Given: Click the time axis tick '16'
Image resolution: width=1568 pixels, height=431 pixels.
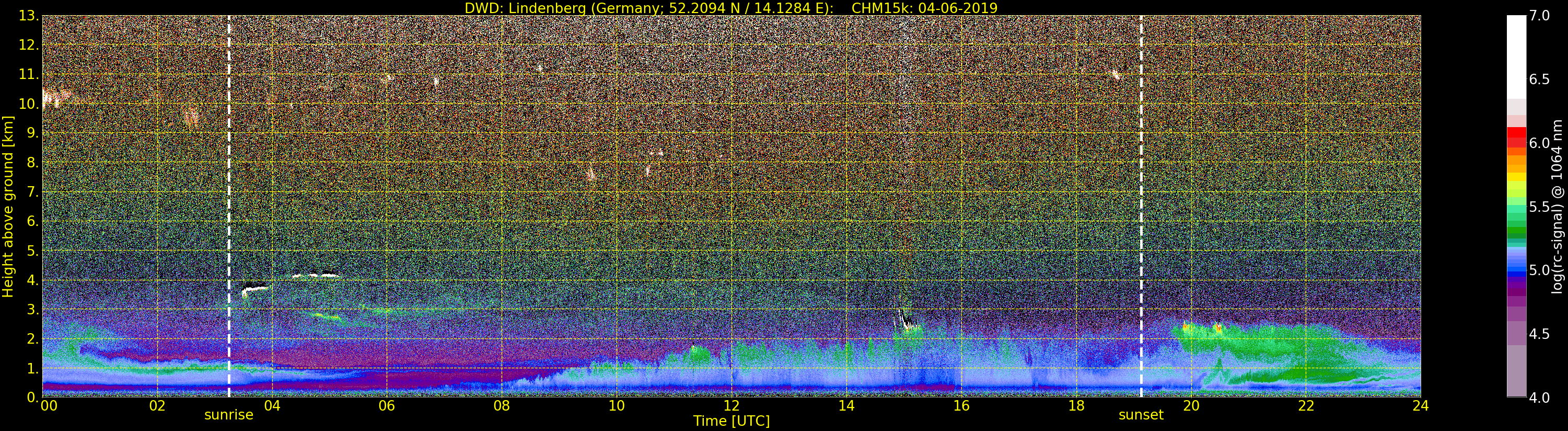Looking at the screenshot, I should [961, 405].
